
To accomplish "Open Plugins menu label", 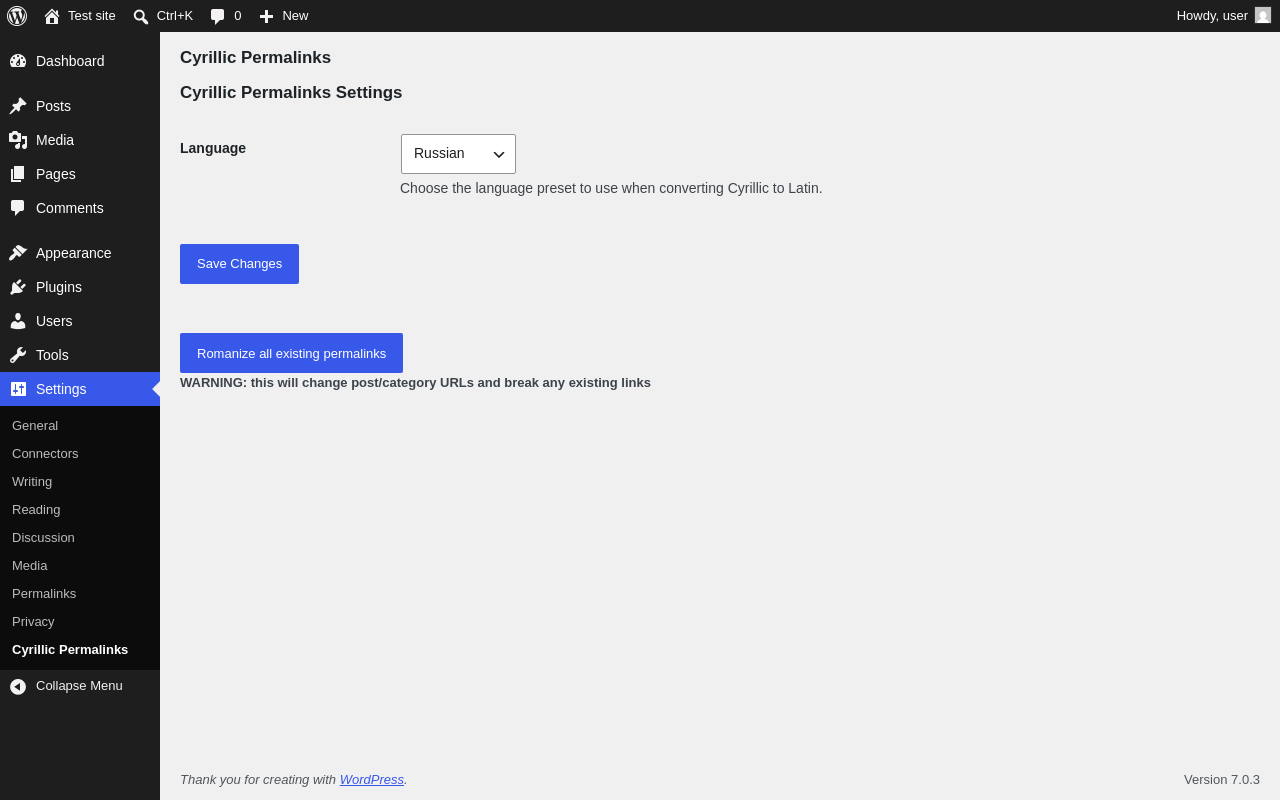I will 59,287.
